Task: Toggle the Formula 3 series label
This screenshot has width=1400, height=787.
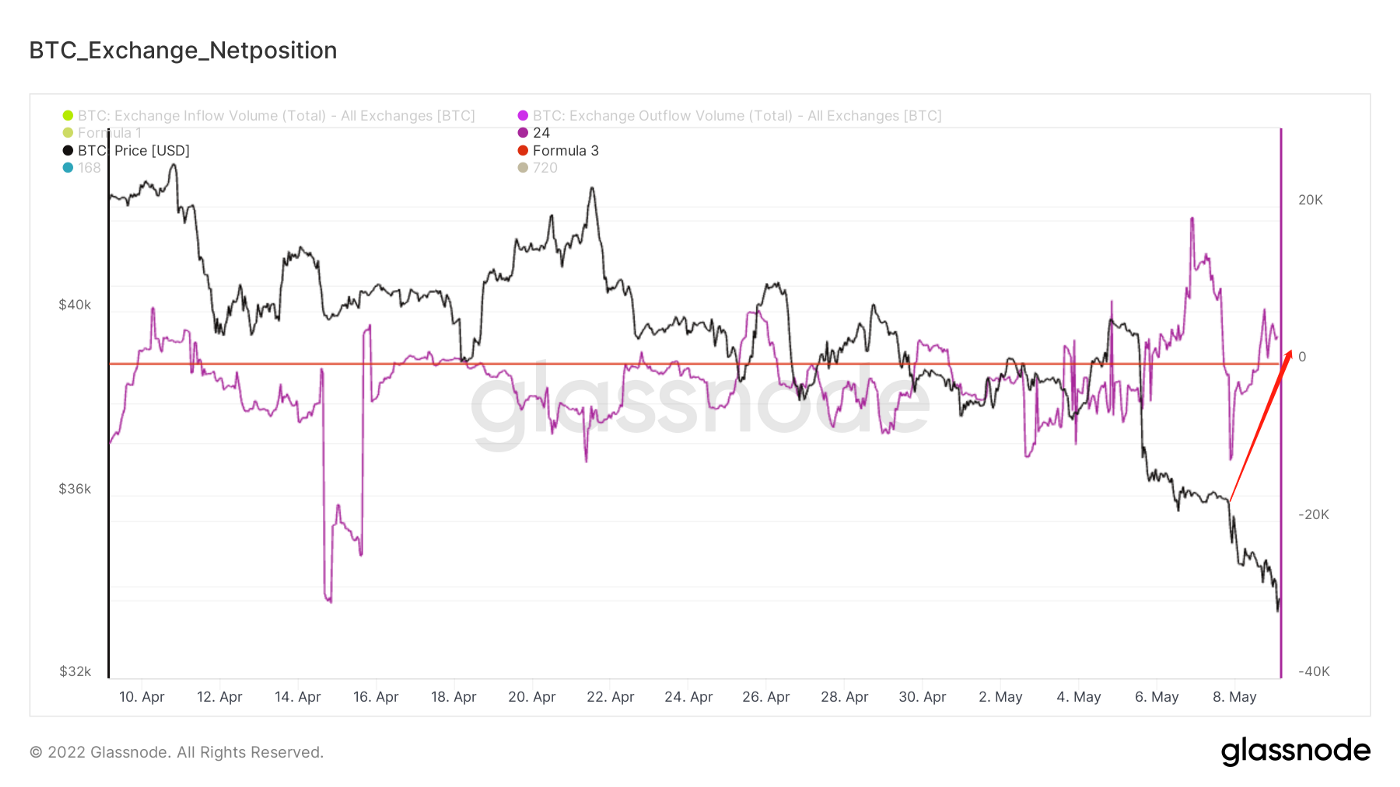Action: coord(565,151)
